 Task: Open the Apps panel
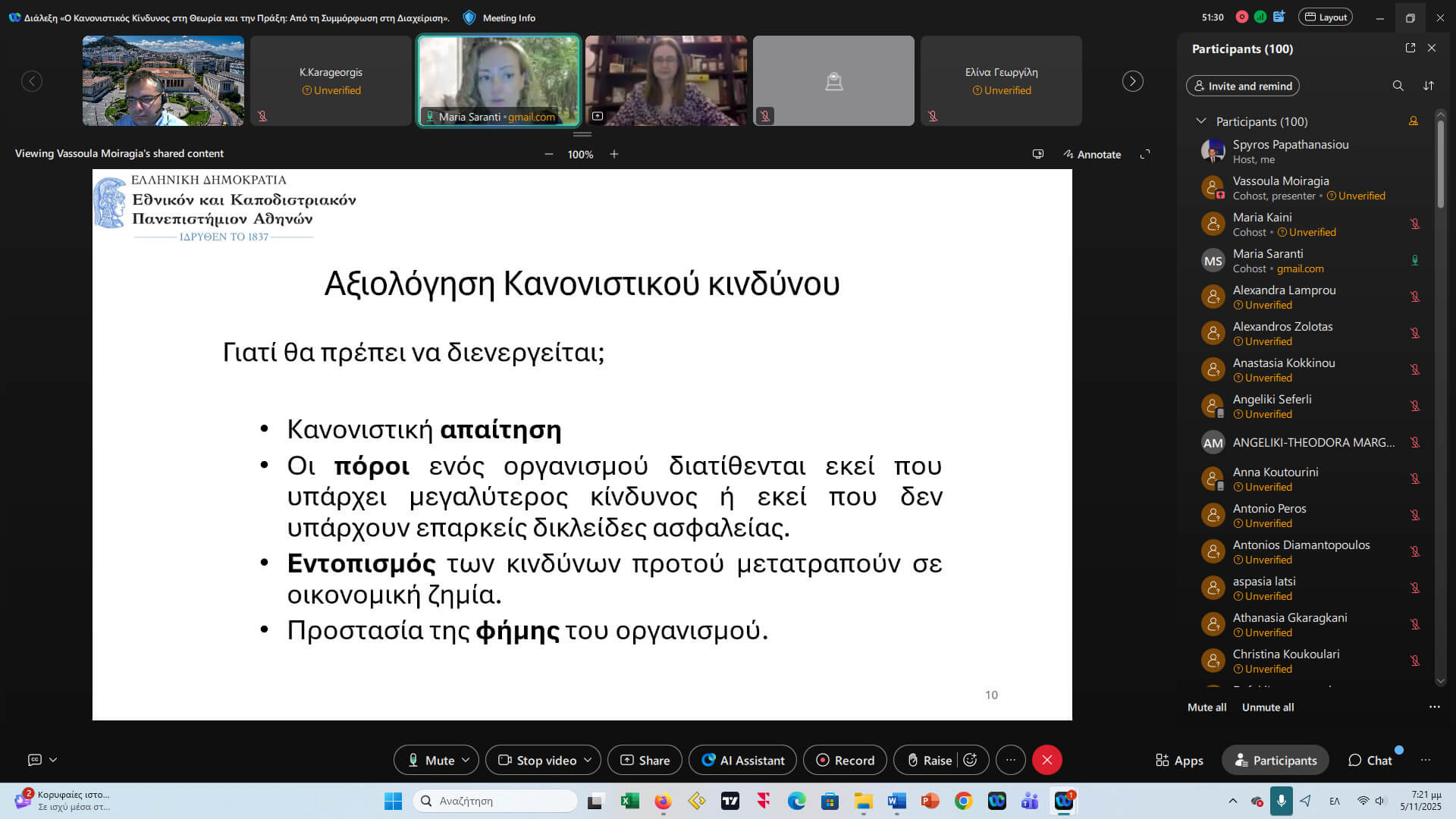click(1179, 760)
